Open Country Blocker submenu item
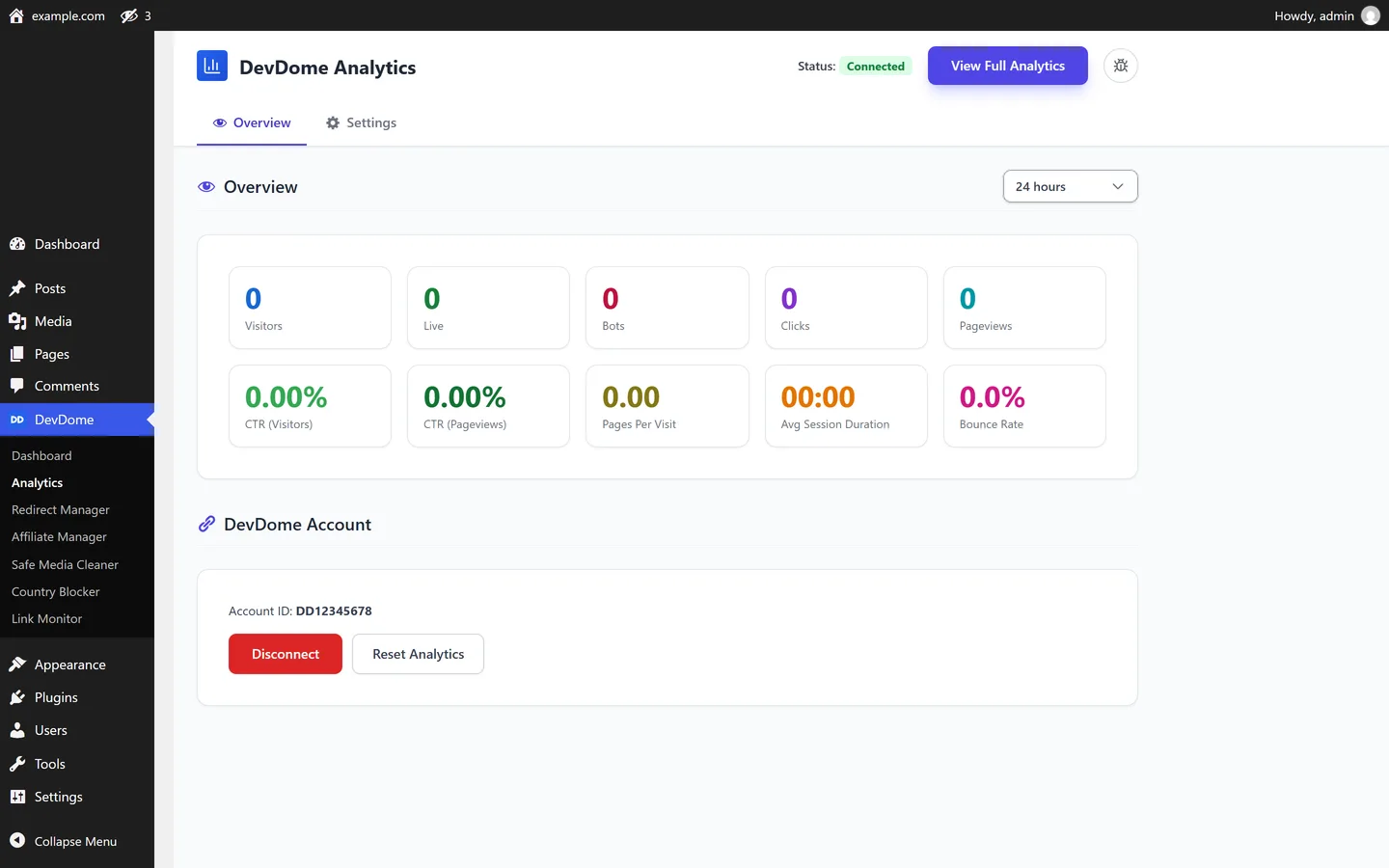Viewport: 1389px width, 868px height. coord(56,591)
